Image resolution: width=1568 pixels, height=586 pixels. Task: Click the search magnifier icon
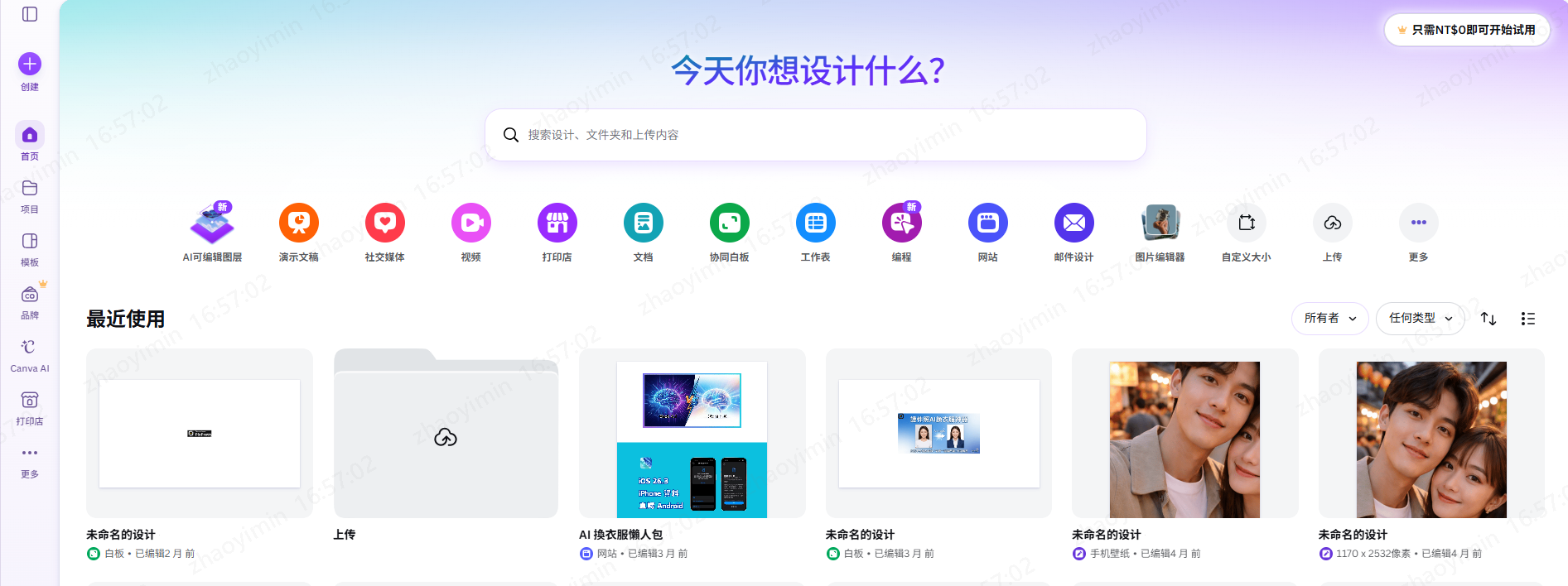pos(511,135)
